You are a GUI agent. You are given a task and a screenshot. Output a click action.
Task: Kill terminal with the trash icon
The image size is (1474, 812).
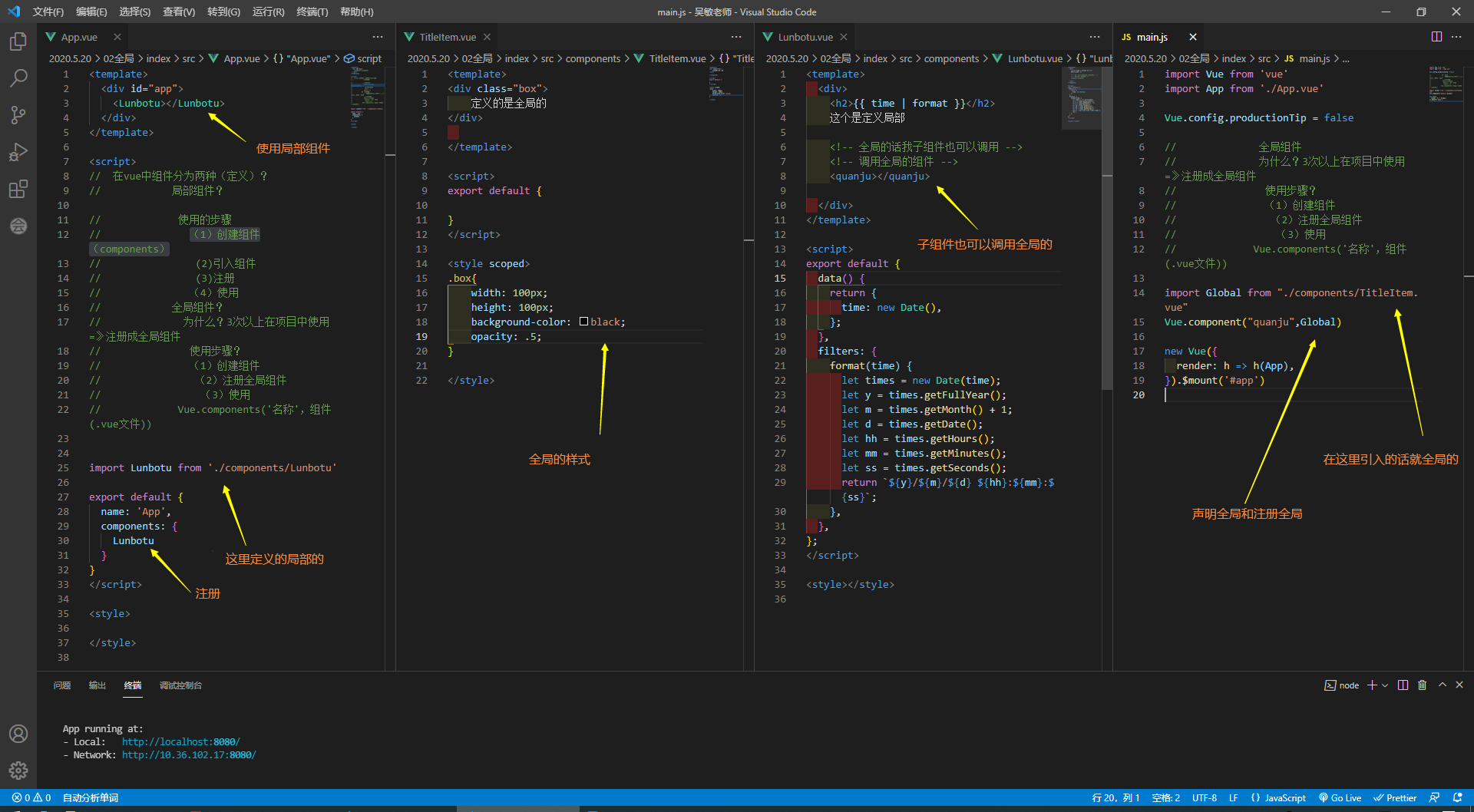(1422, 685)
